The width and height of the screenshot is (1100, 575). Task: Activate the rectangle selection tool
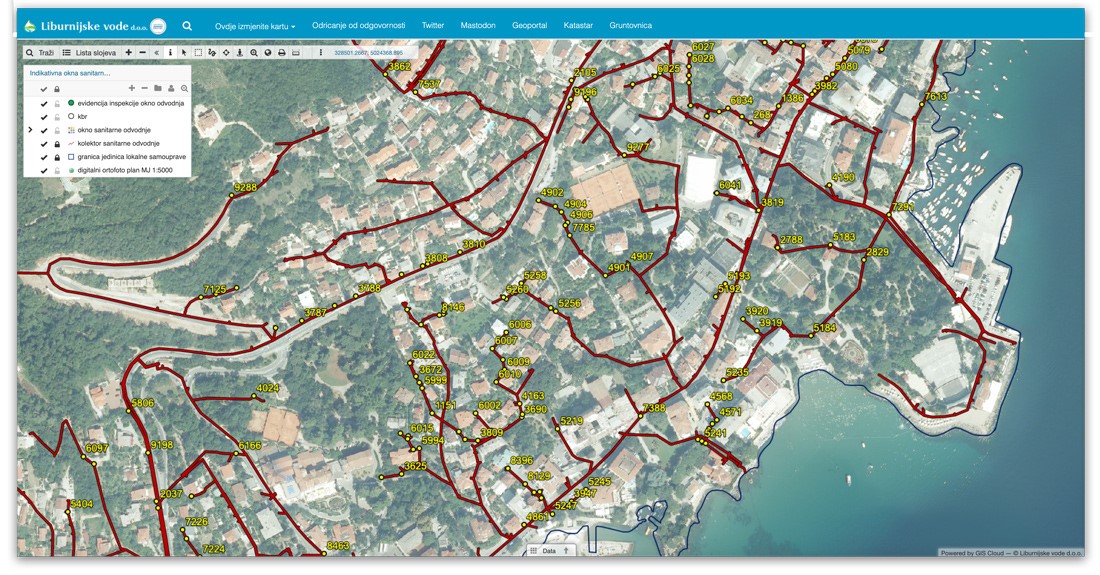point(198,52)
